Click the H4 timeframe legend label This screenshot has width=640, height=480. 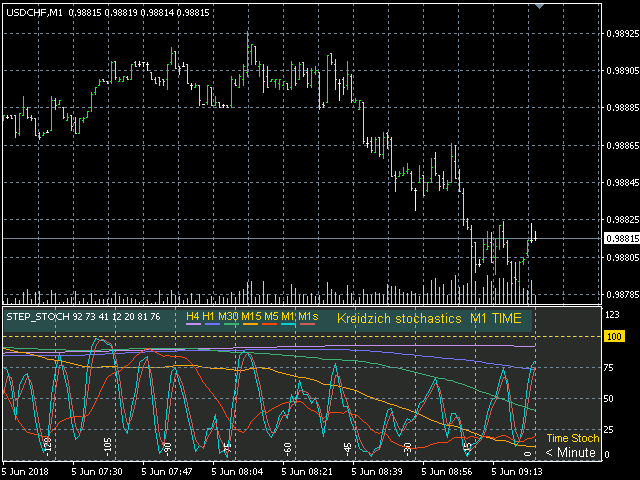pyautogui.click(x=193, y=317)
